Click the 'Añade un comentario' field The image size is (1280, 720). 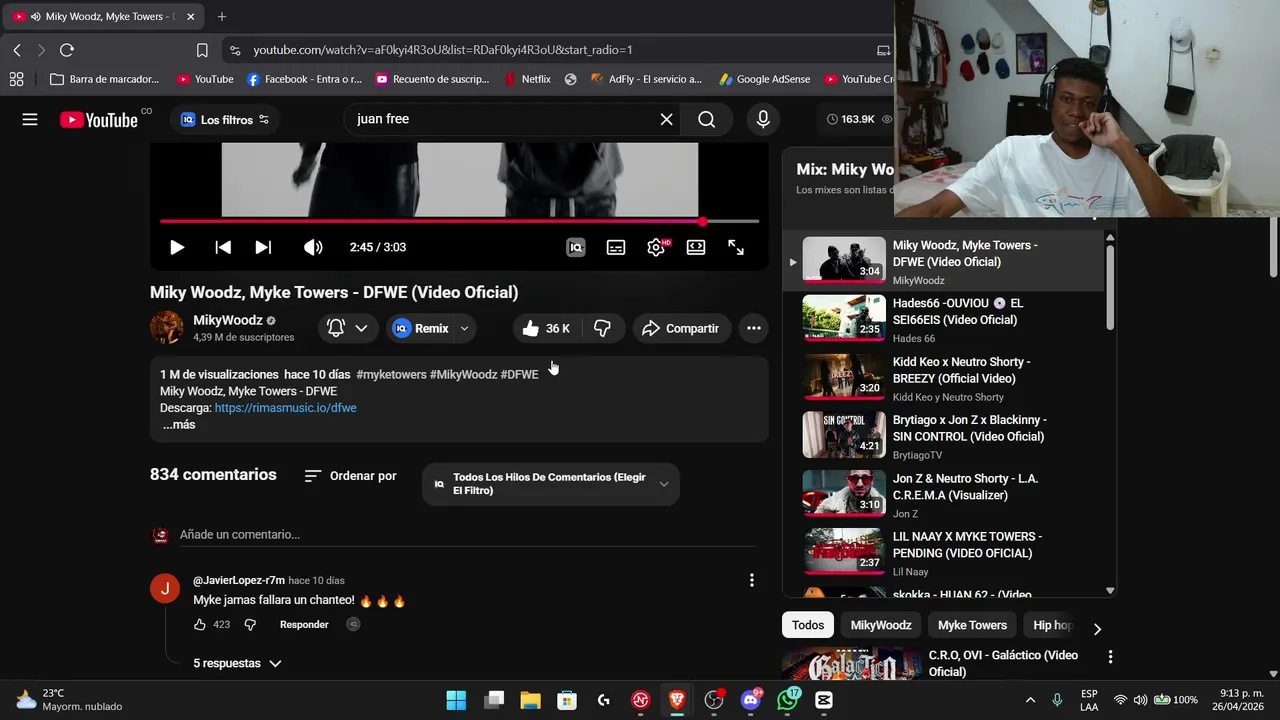coord(470,535)
